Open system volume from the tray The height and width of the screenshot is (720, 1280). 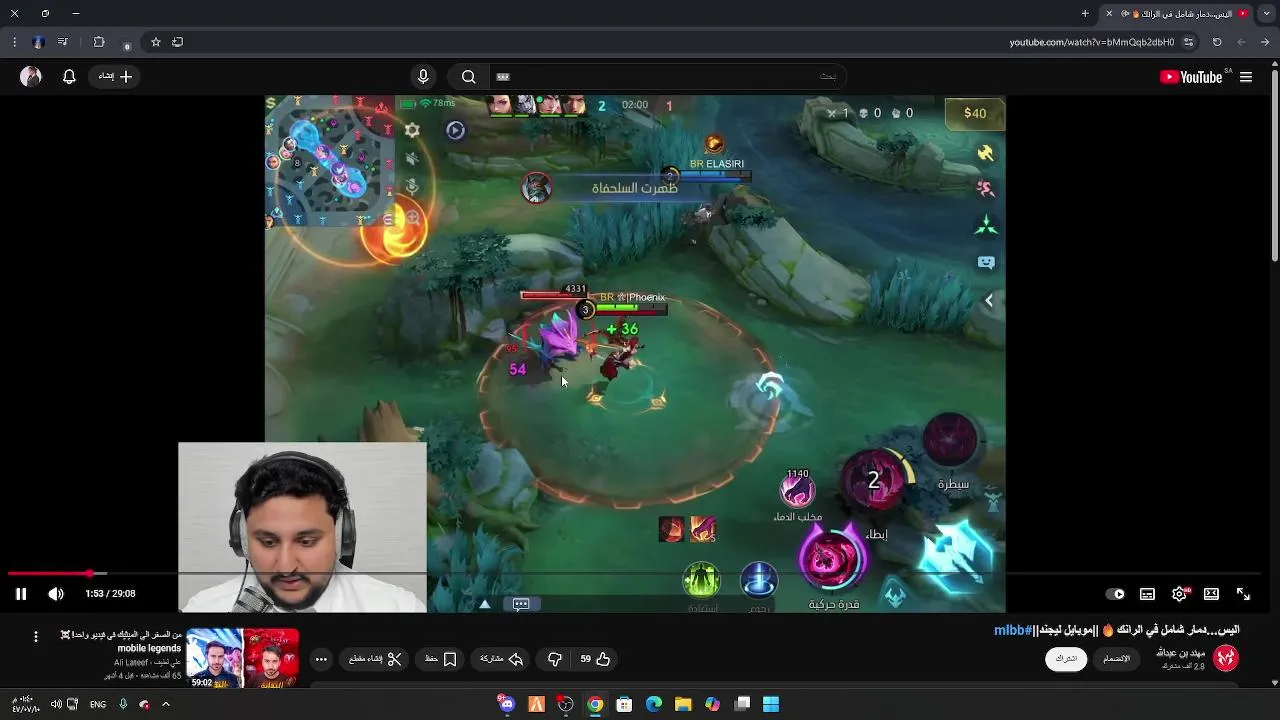coord(56,704)
